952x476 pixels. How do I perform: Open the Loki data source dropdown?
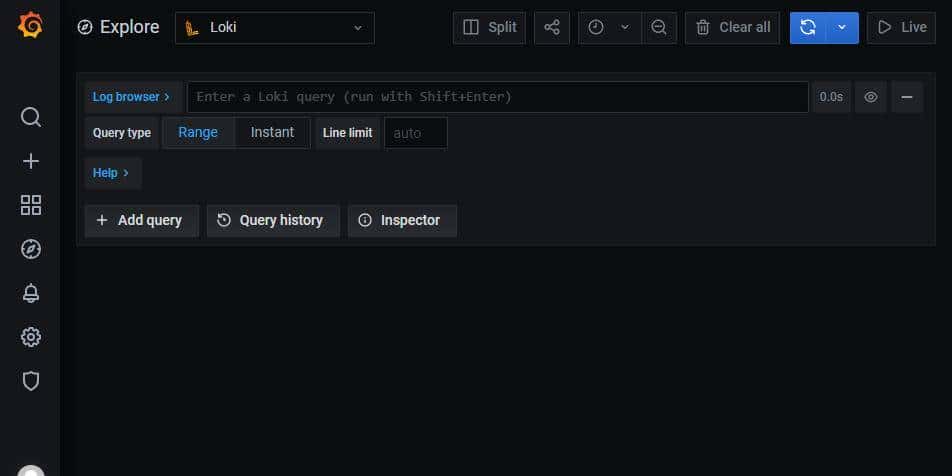tap(274, 28)
